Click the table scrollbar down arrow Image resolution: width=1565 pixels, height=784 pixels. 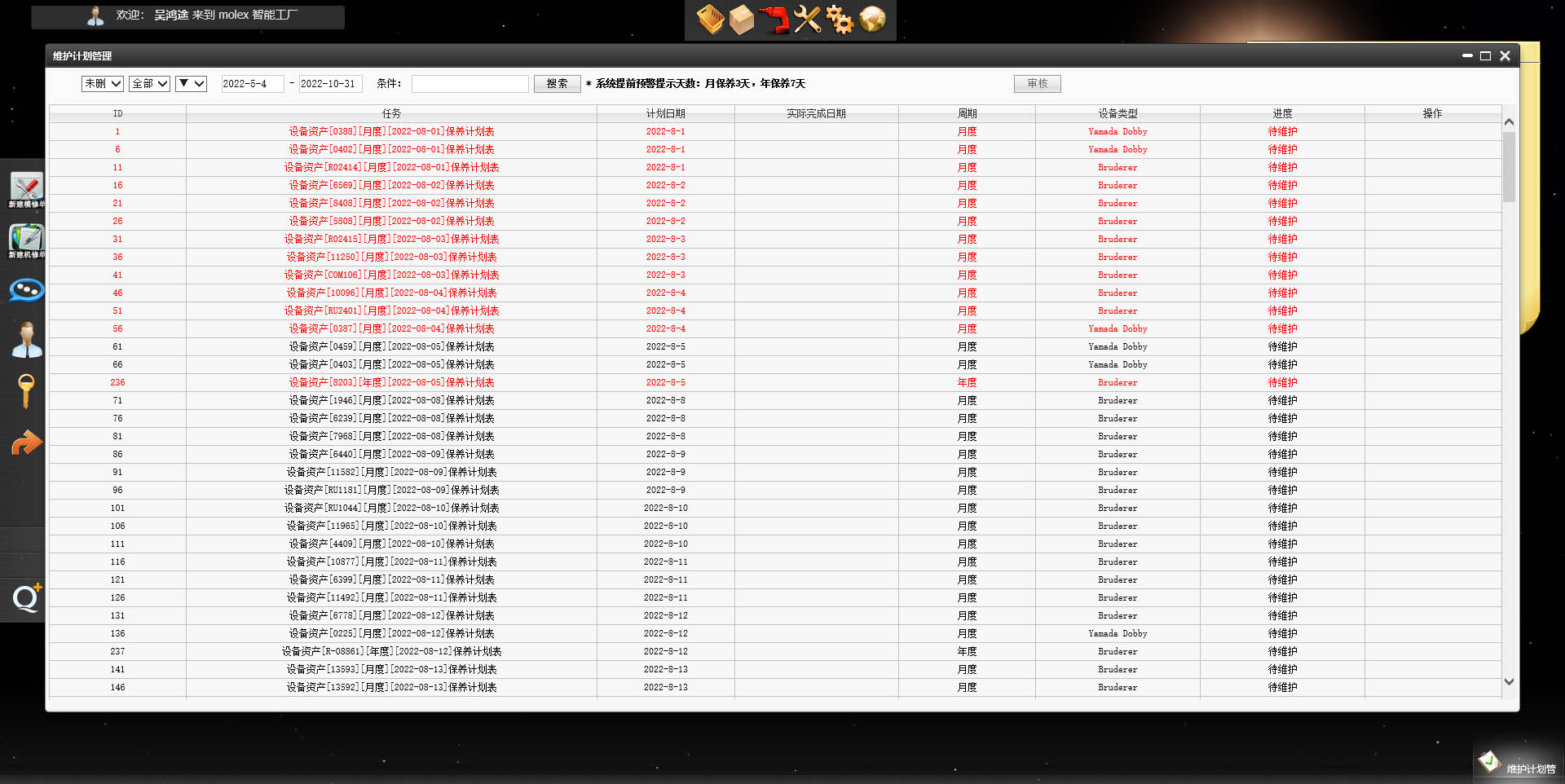[x=1509, y=682]
